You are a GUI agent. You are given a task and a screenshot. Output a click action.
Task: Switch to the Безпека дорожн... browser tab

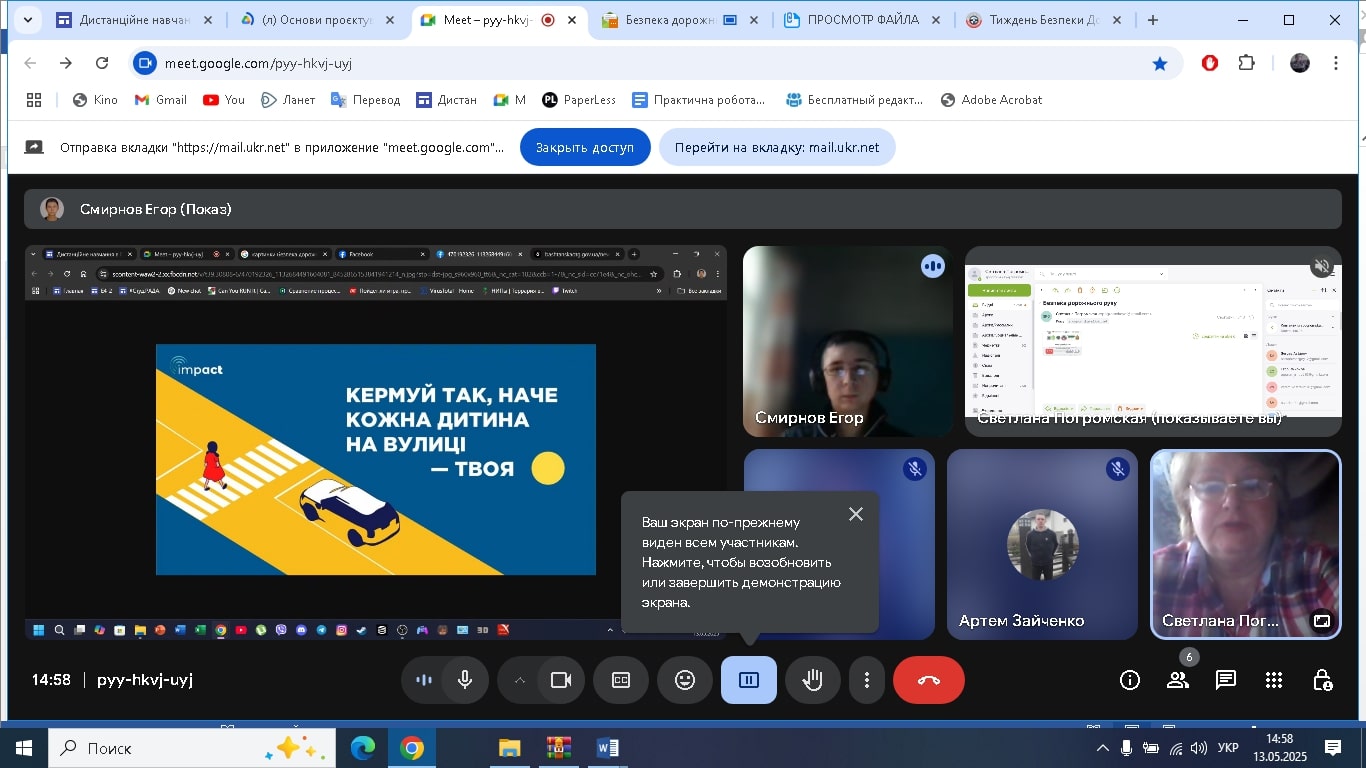(682, 20)
